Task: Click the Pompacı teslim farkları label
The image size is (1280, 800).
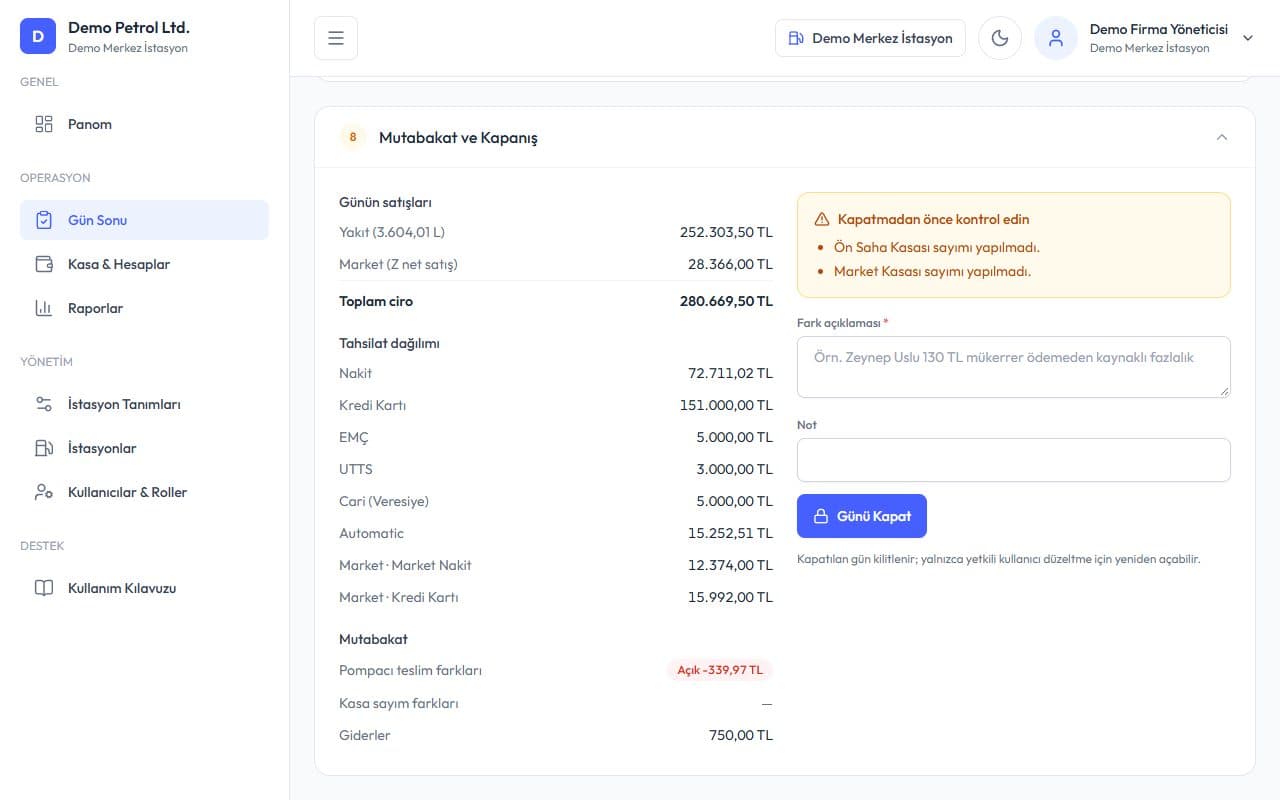Action: point(410,670)
